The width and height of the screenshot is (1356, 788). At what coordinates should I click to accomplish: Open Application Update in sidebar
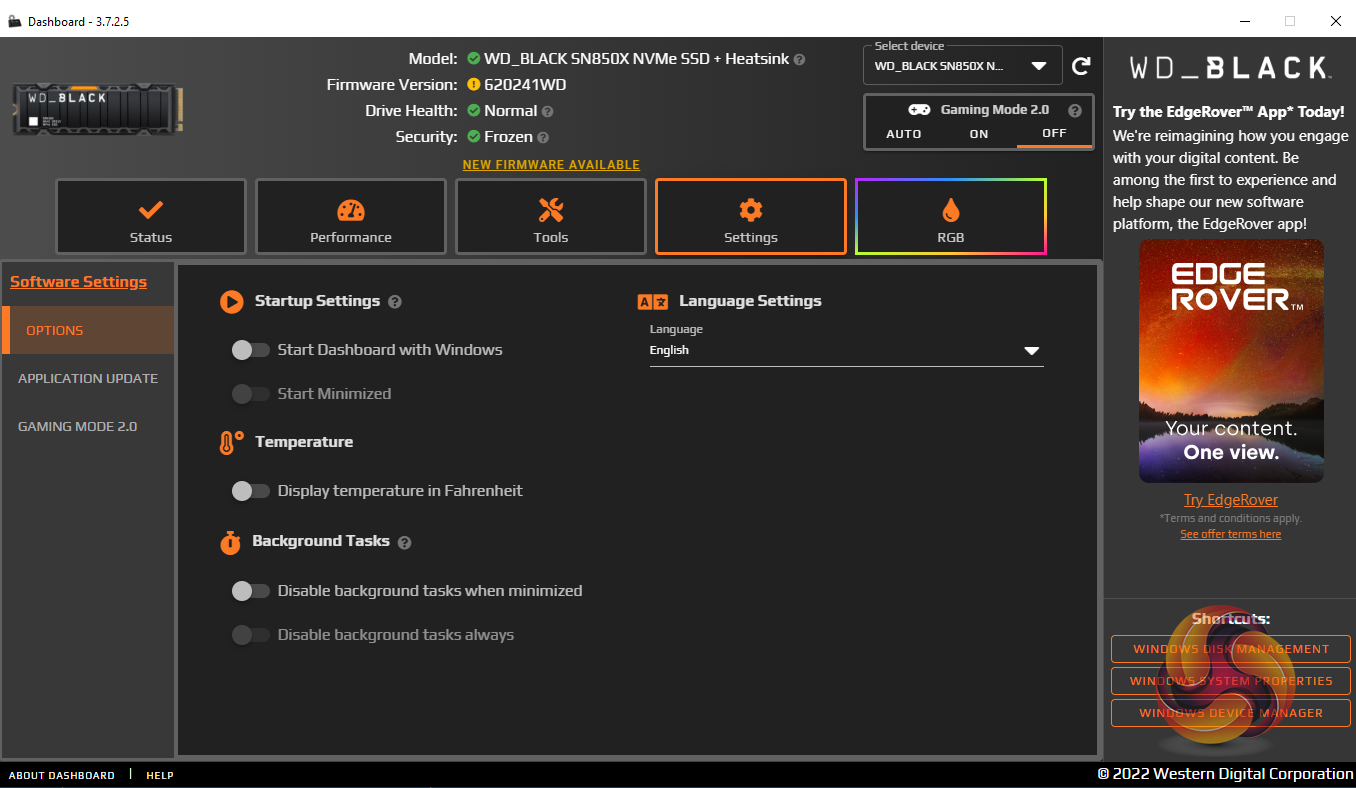(x=88, y=379)
